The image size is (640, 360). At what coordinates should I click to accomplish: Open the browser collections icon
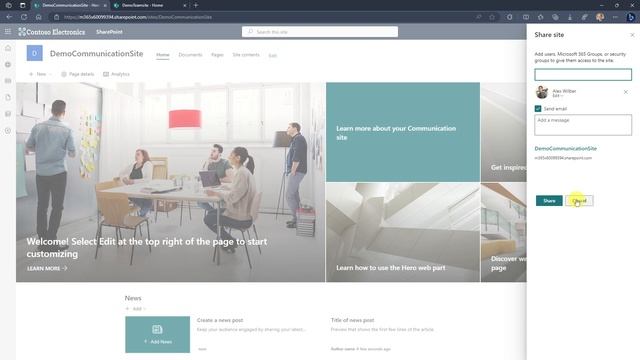(555, 17)
